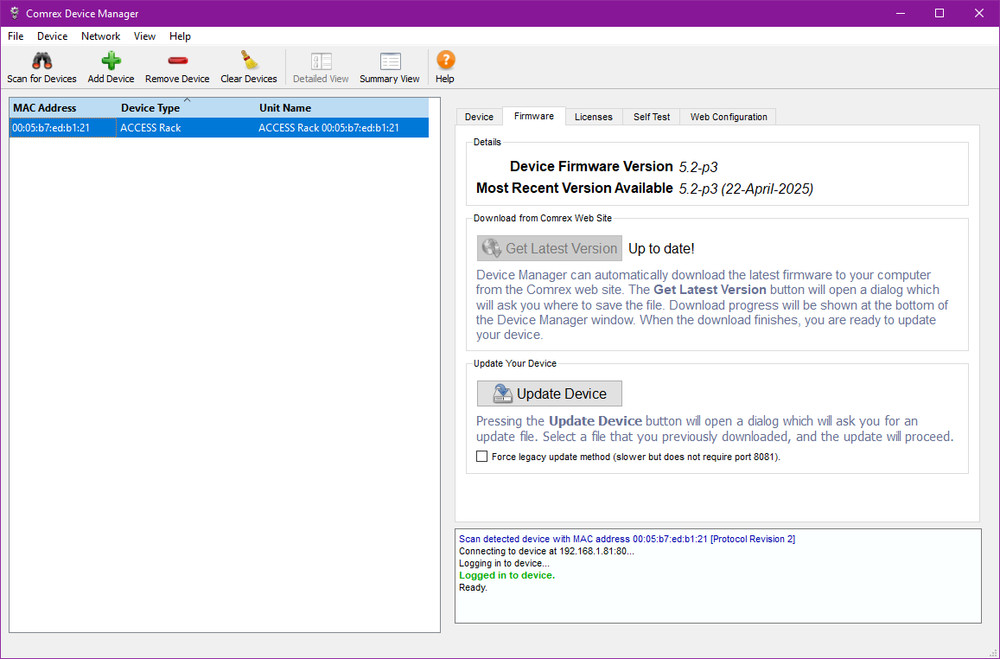Sort list by MAC Address column header

pyautogui.click(x=44, y=108)
